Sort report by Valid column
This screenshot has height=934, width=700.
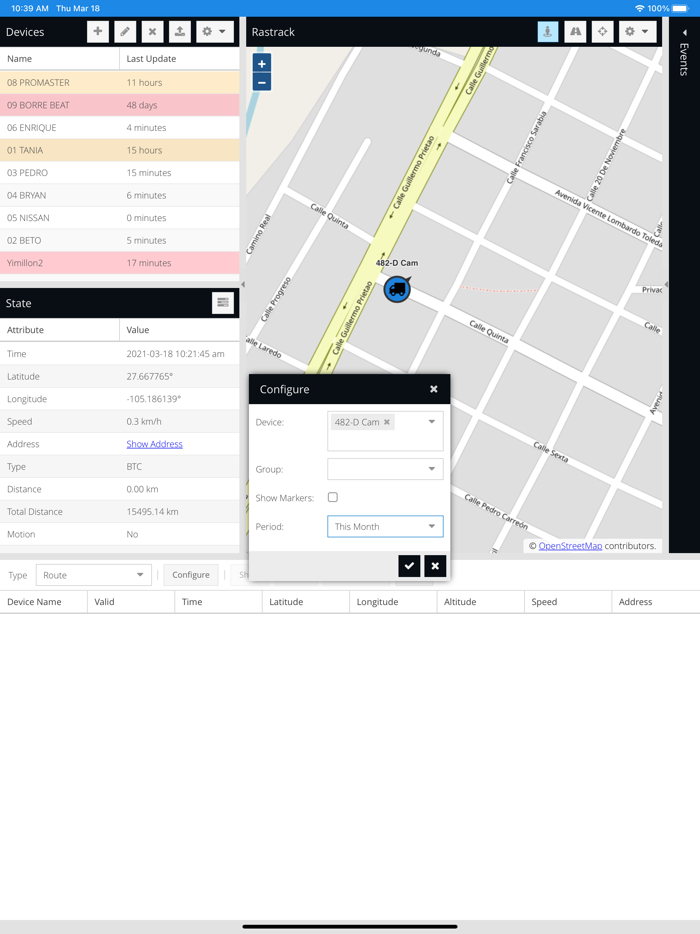click(x=131, y=602)
